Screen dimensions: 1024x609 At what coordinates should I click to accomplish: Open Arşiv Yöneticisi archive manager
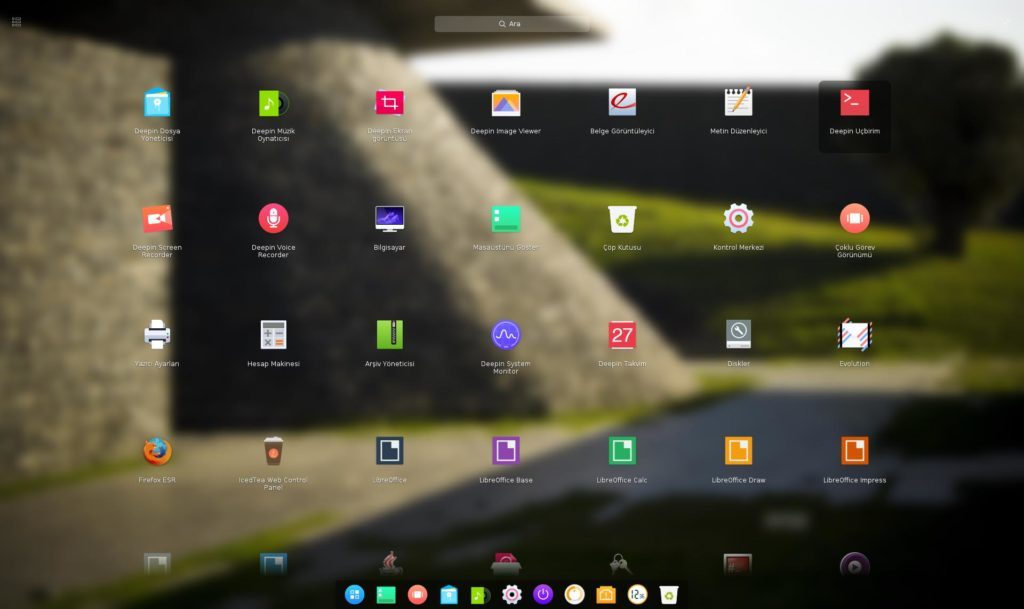click(389, 336)
